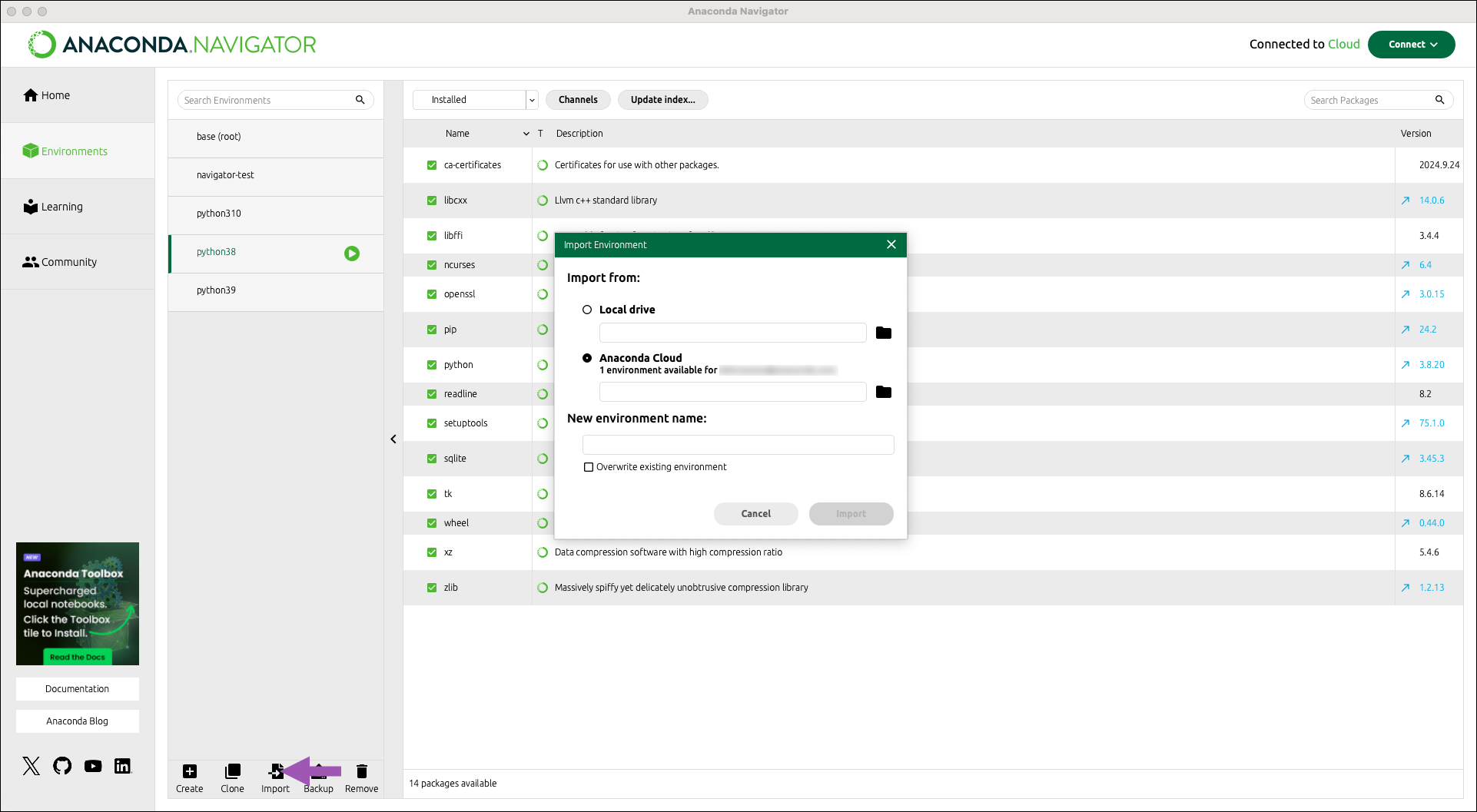Viewport: 1477px width, 812px height.
Task: Open the LinkedIn social icon
Action: (x=122, y=766)
